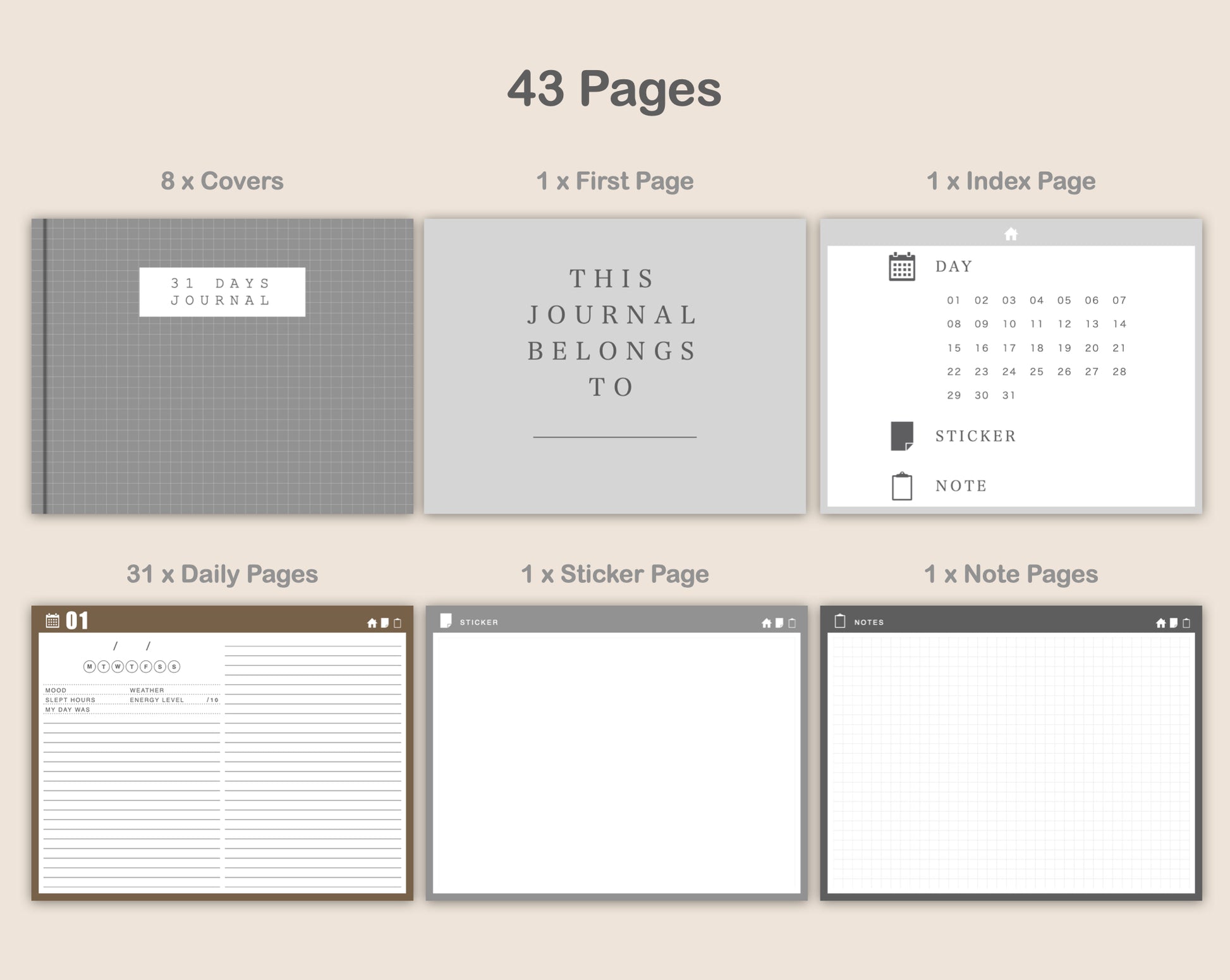Click sticker icon on the daily page header
Screen dimensions: 1230x980
[x=384, y=623]
